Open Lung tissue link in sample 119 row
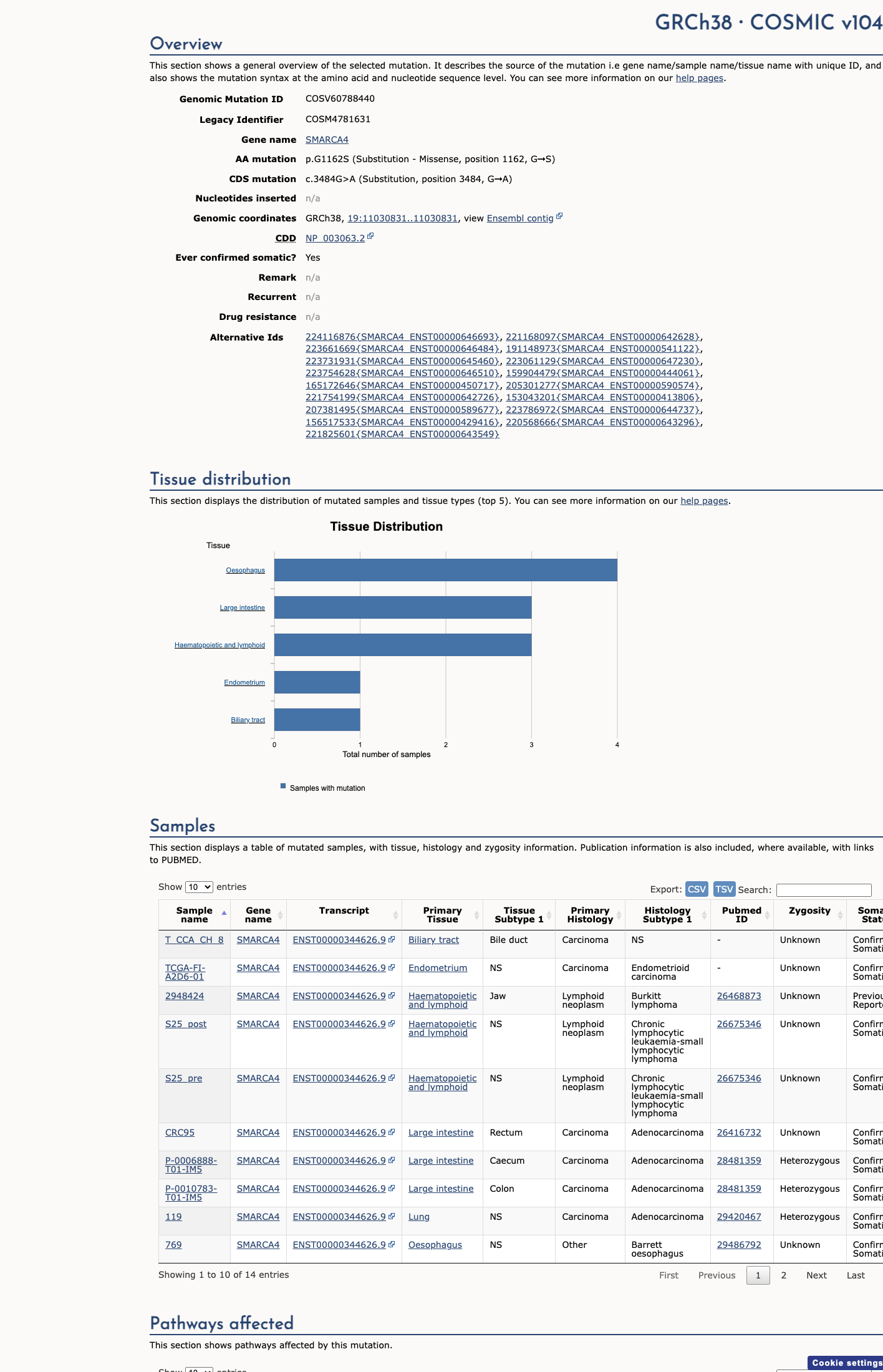The width and height of the screenshot is (883, 1372). [x=419, y=1217]
